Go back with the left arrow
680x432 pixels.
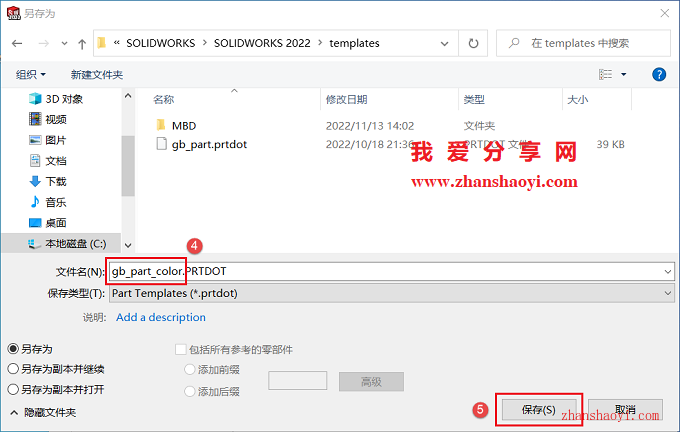17,43
